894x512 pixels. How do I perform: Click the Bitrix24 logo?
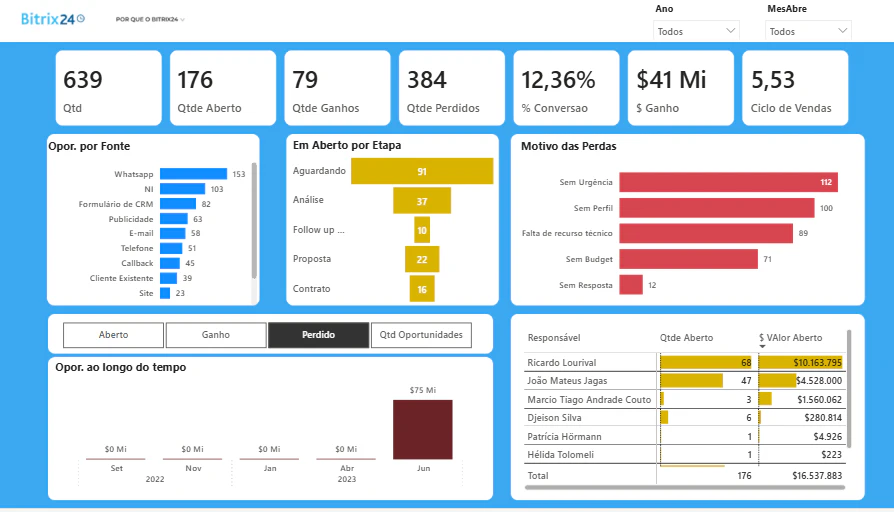click(x=52, y=19)
